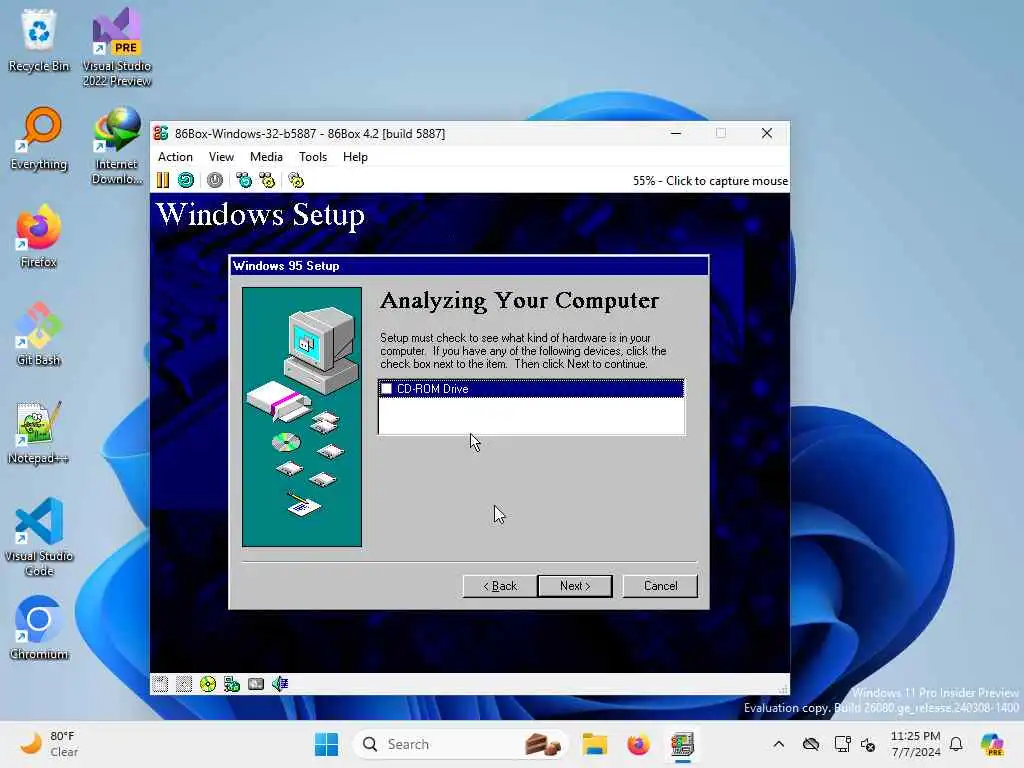Screen dimensions: 1024x768
Task: Open the Action menu in 86Box
Action: tap(175, 157)
